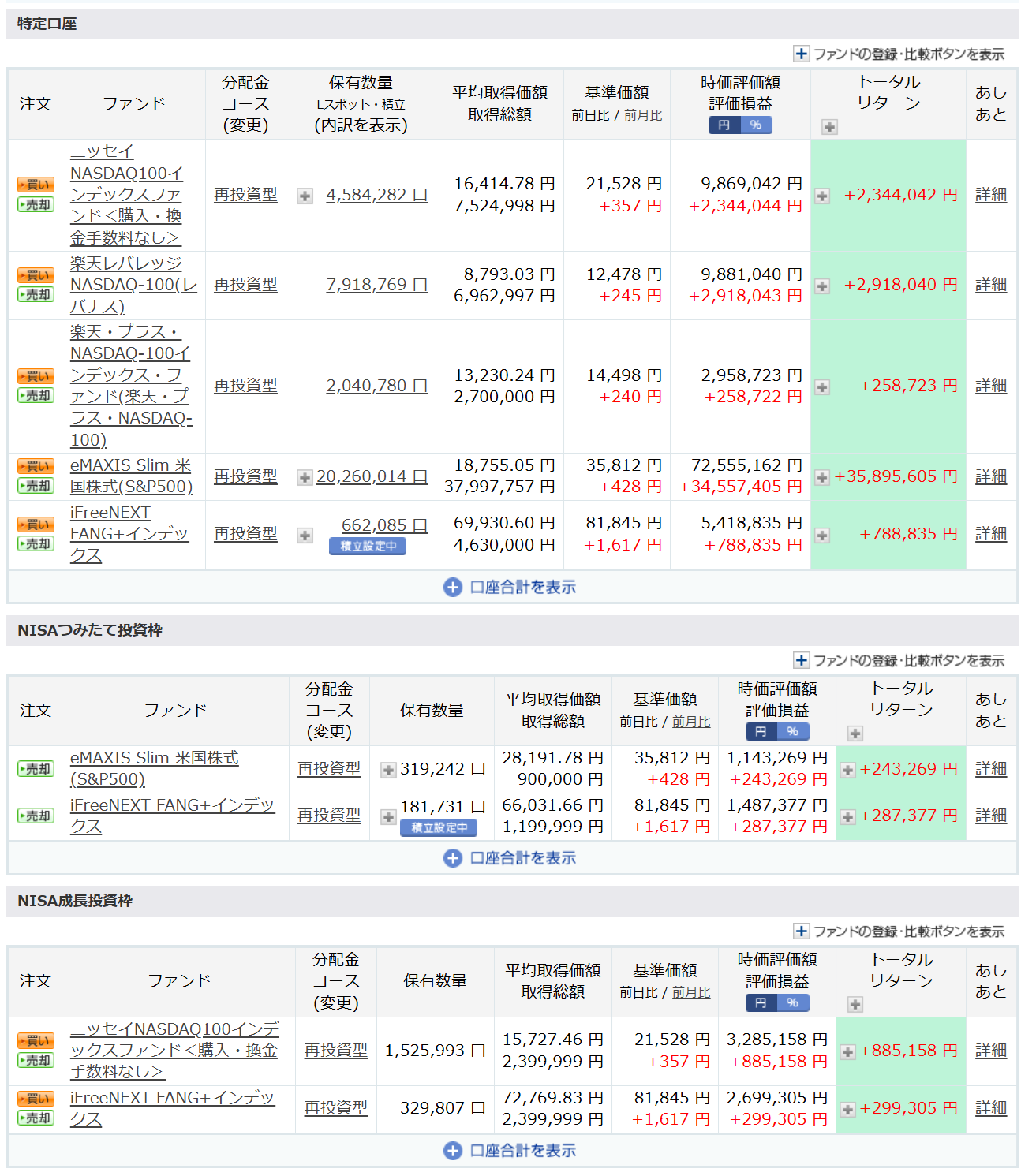Click the sell icon for iFreeNEXT FANG+ in NISA成長投資枠

[x=36, y=1118]
